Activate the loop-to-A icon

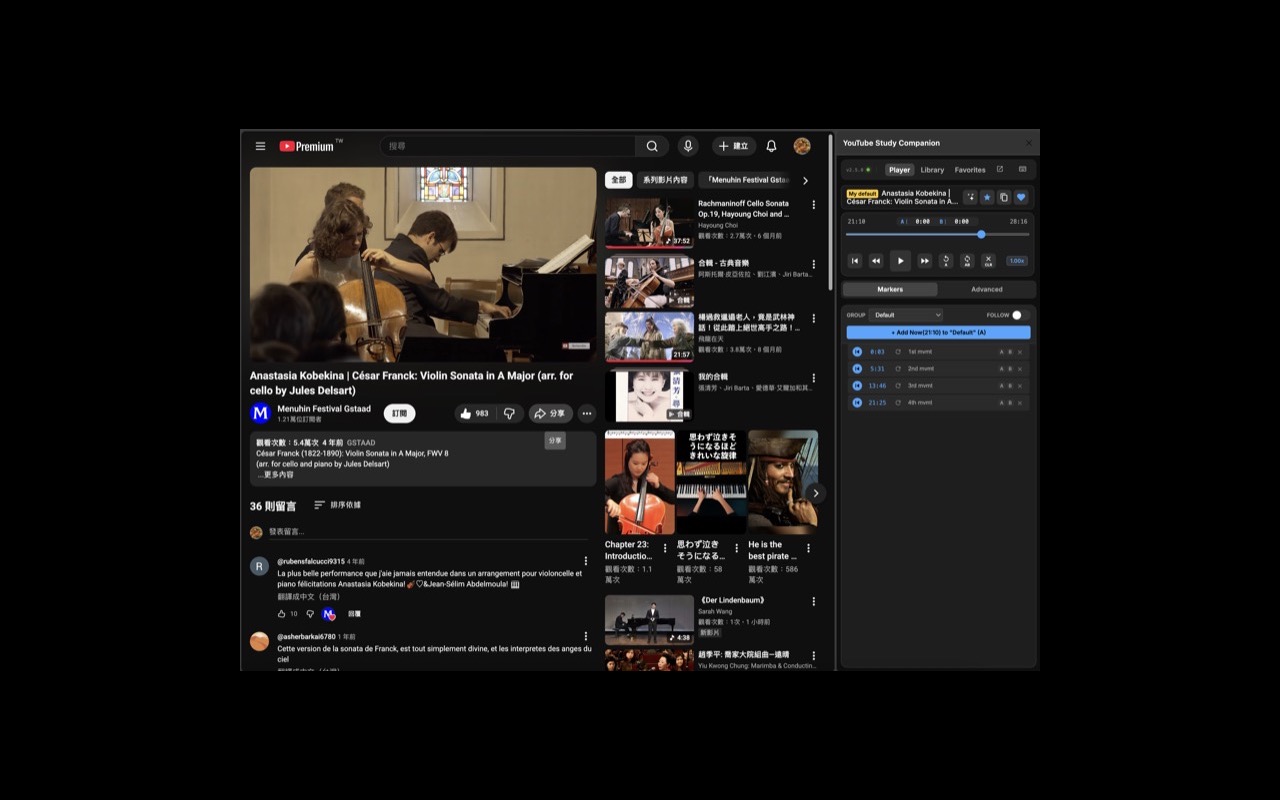coord(946,261)
